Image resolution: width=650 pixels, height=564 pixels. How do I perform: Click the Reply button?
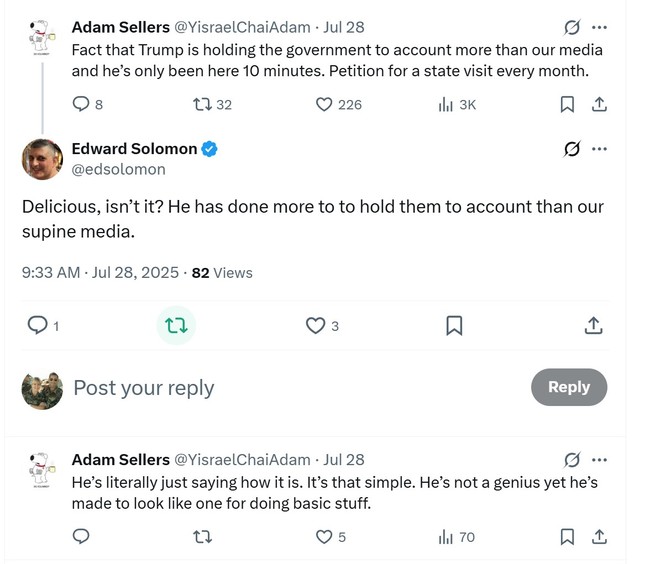[x=568, y=387]
